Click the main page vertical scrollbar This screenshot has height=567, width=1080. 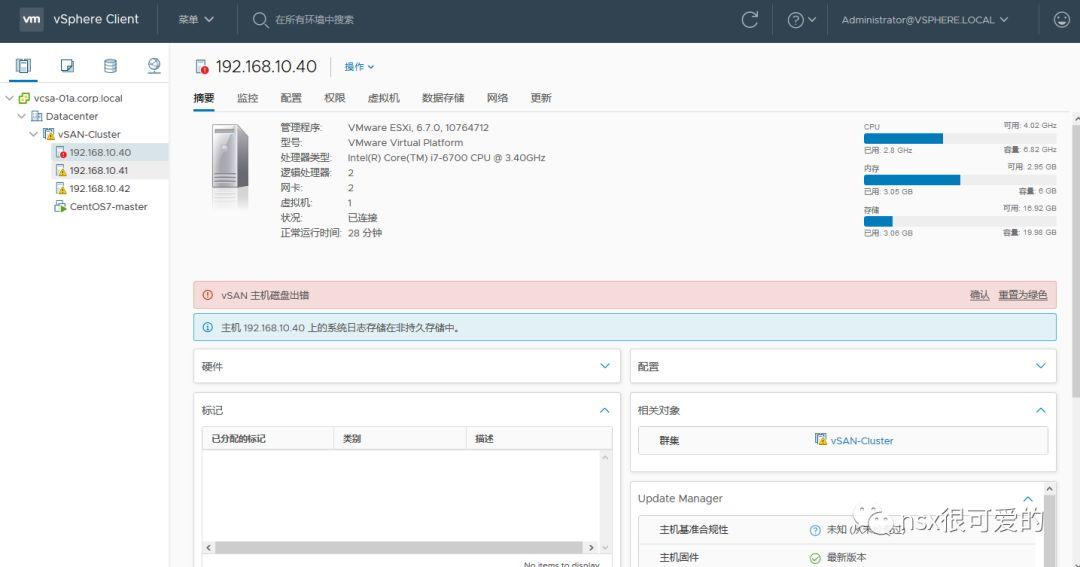point(1076,260)
